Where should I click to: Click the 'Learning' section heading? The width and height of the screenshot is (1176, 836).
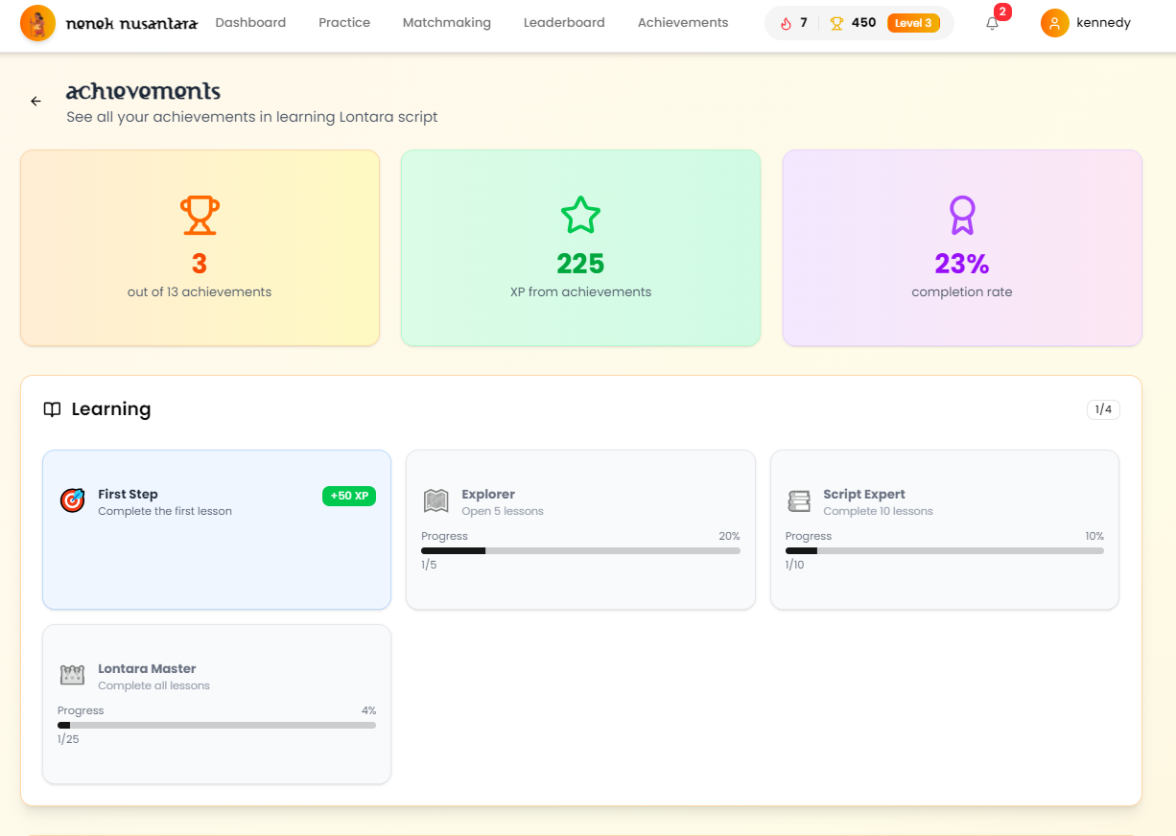[111, 409]
